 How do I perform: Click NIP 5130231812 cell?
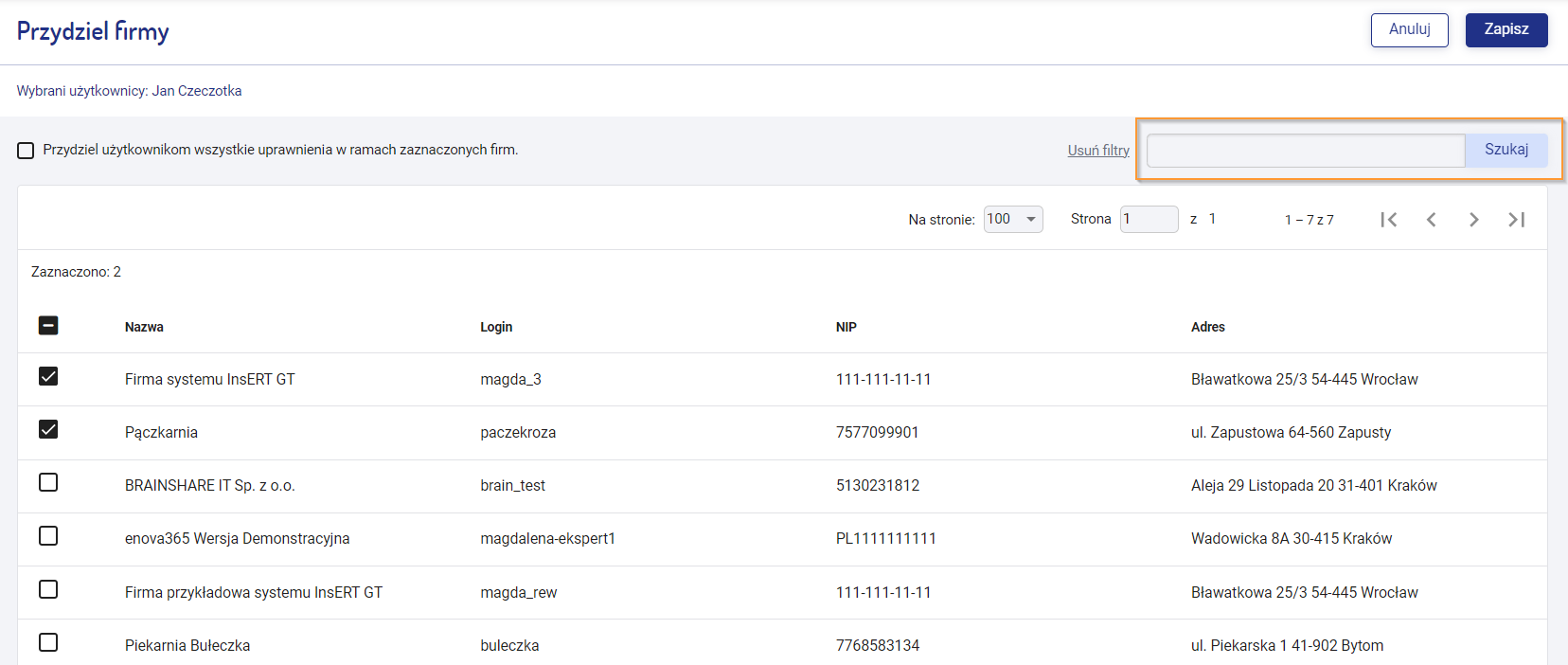click(878, 485)
